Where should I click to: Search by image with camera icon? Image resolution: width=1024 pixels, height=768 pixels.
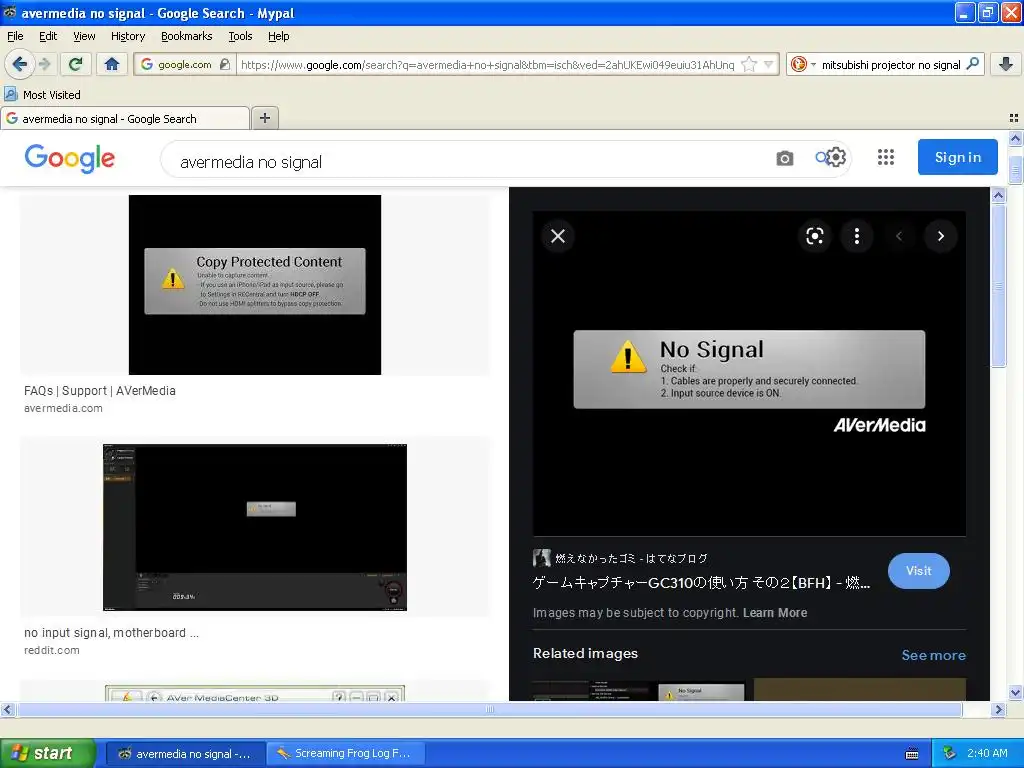(784, 158)
